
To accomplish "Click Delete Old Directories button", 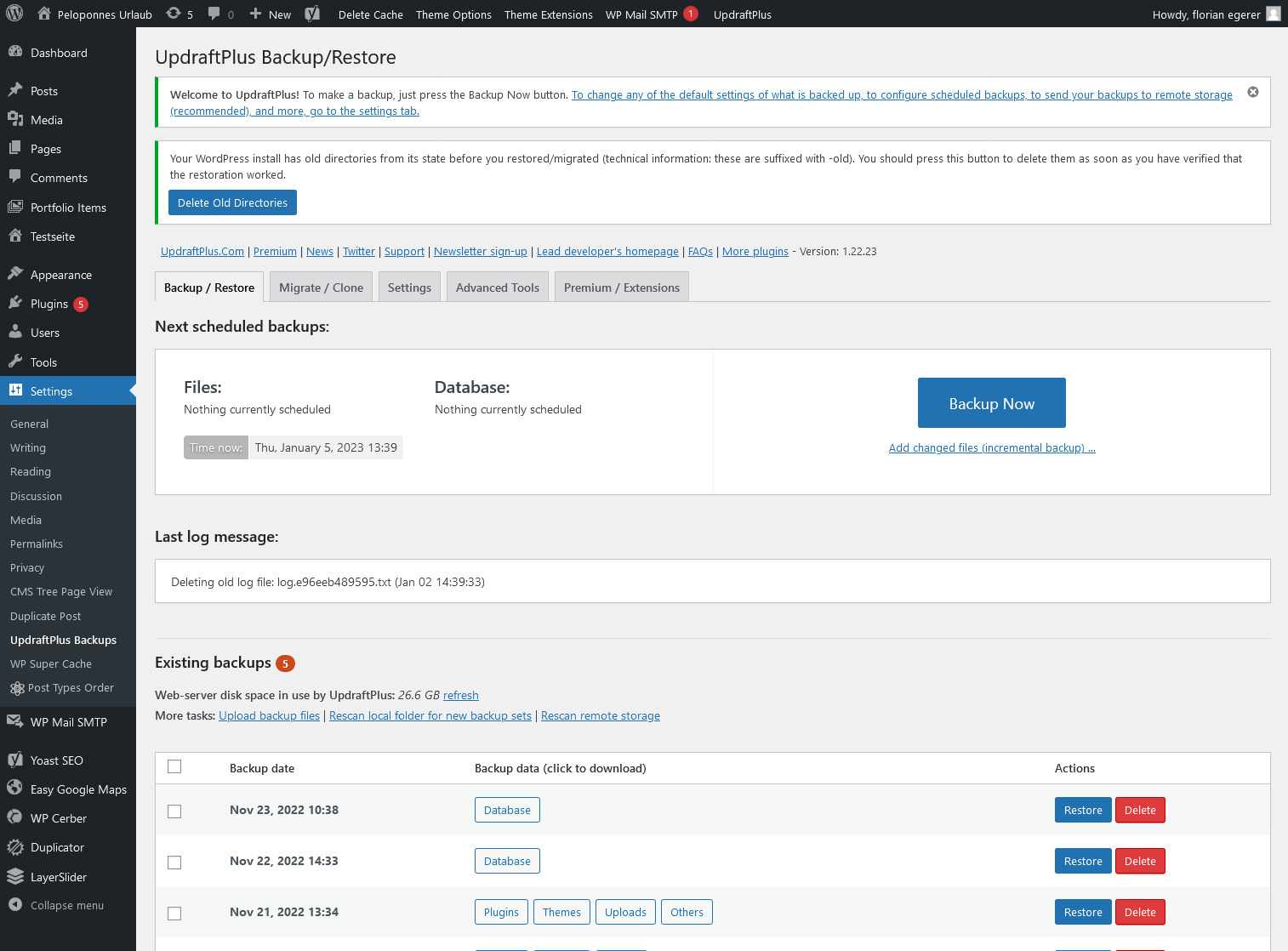I will (x=232, y=202).
